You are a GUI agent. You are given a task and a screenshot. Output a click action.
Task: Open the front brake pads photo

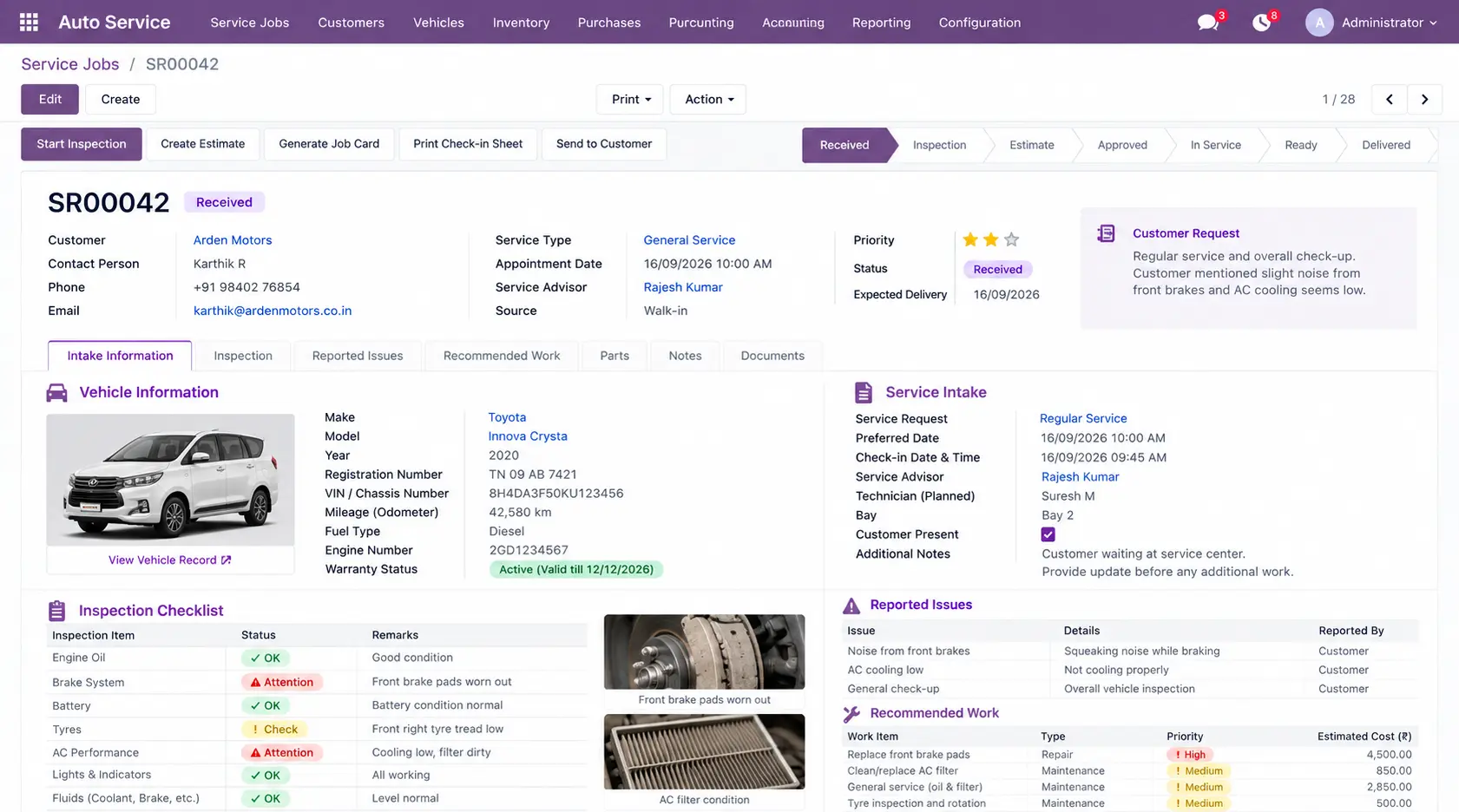704,652
